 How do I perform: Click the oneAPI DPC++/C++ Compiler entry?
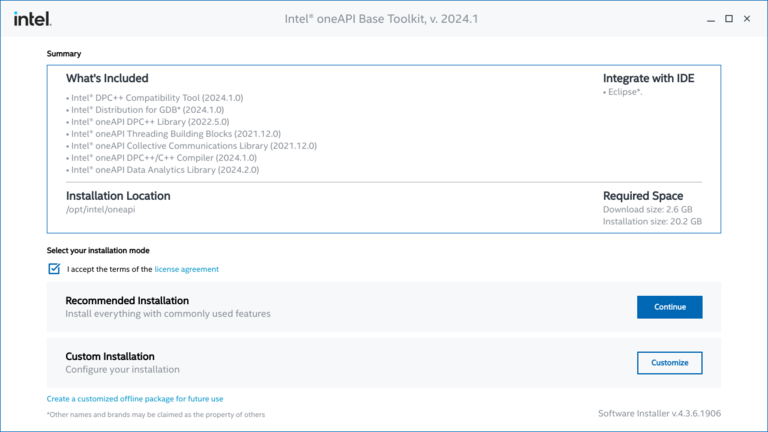(163, 158)
